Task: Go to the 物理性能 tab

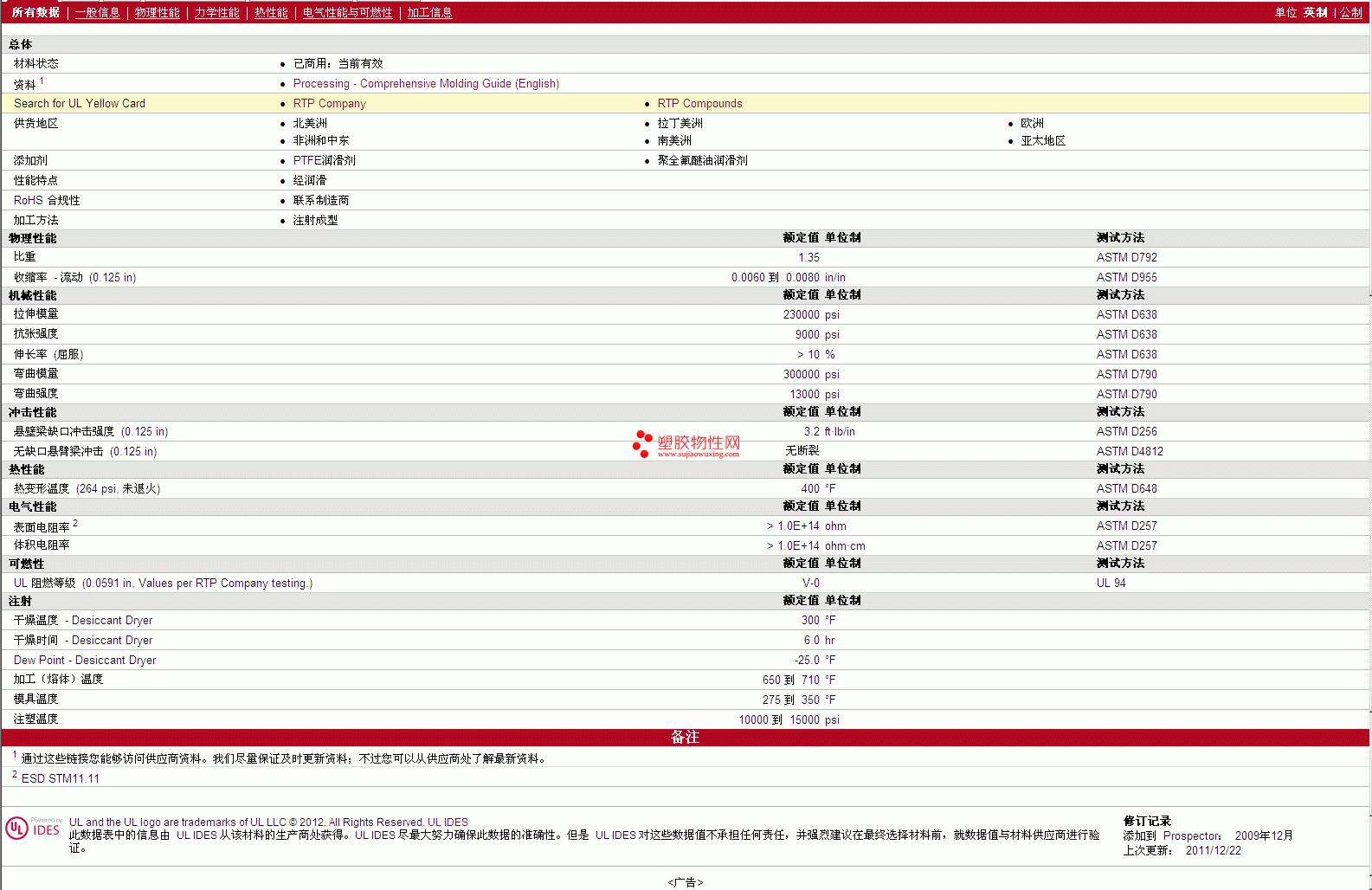Action: click(x=157, y=12)
